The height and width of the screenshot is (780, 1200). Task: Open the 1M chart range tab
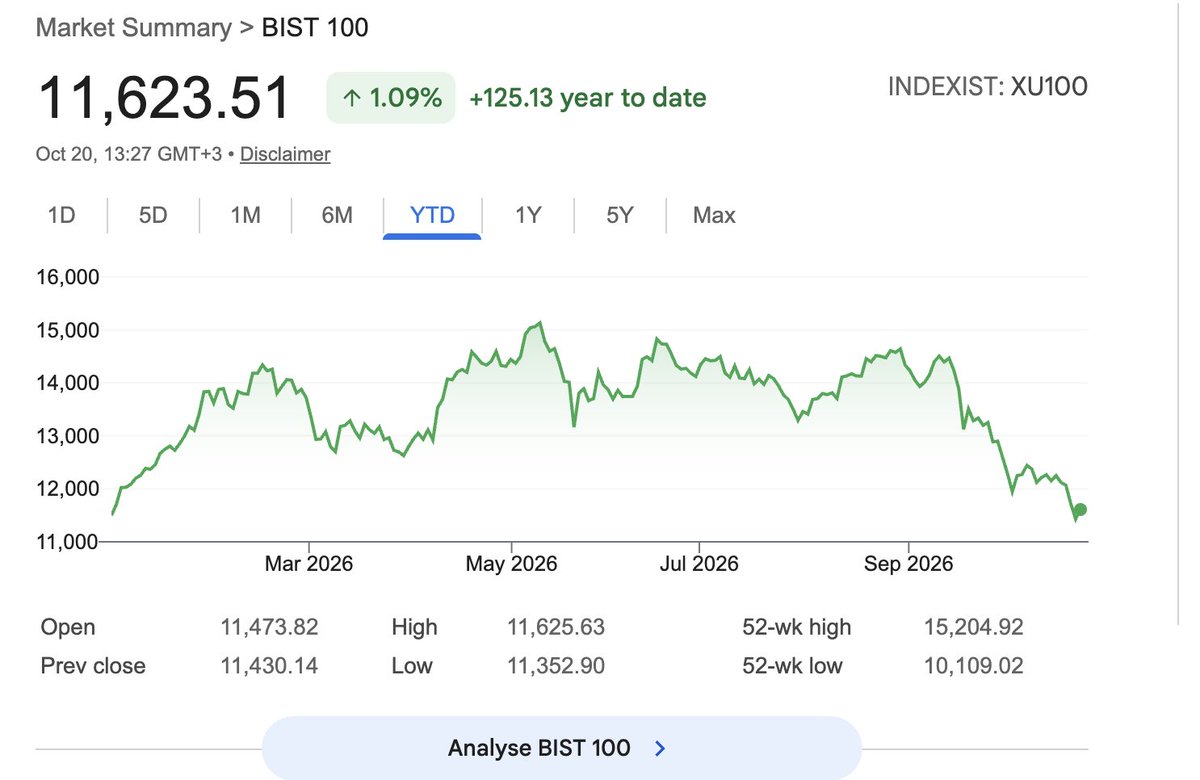click(245, 215)
